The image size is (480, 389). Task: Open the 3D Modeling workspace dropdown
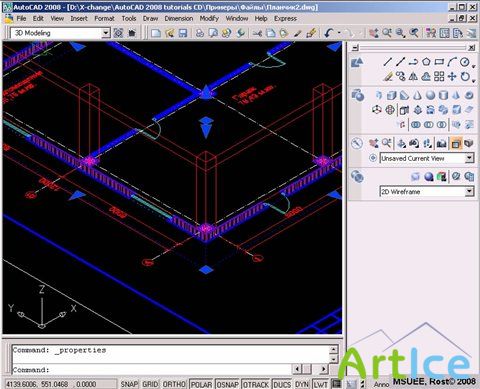click(x=106, y=33)
